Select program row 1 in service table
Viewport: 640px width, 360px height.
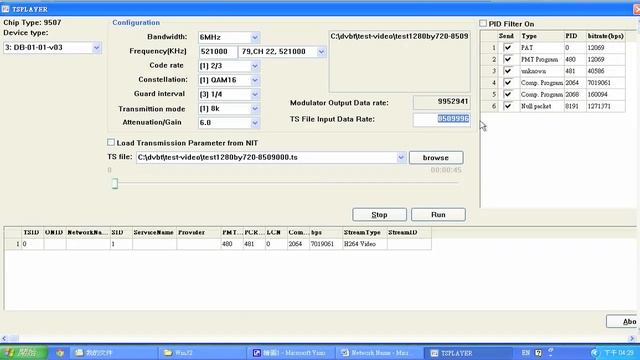click(218, 244)
